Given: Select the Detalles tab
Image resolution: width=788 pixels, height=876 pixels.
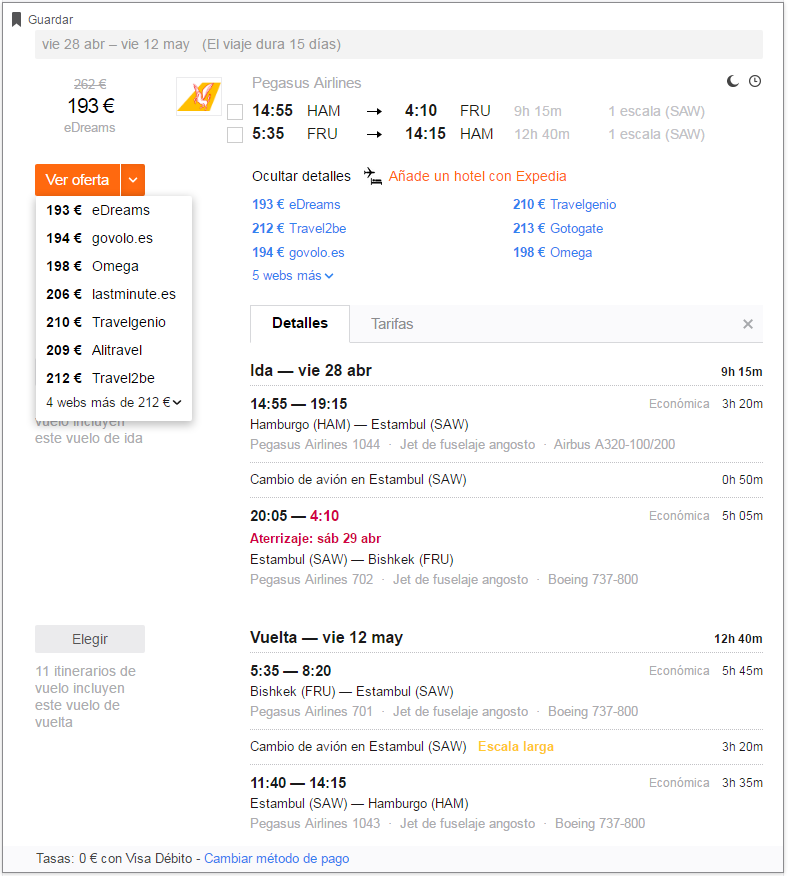Looking at the screenshot, I should (x=300, y=323).
